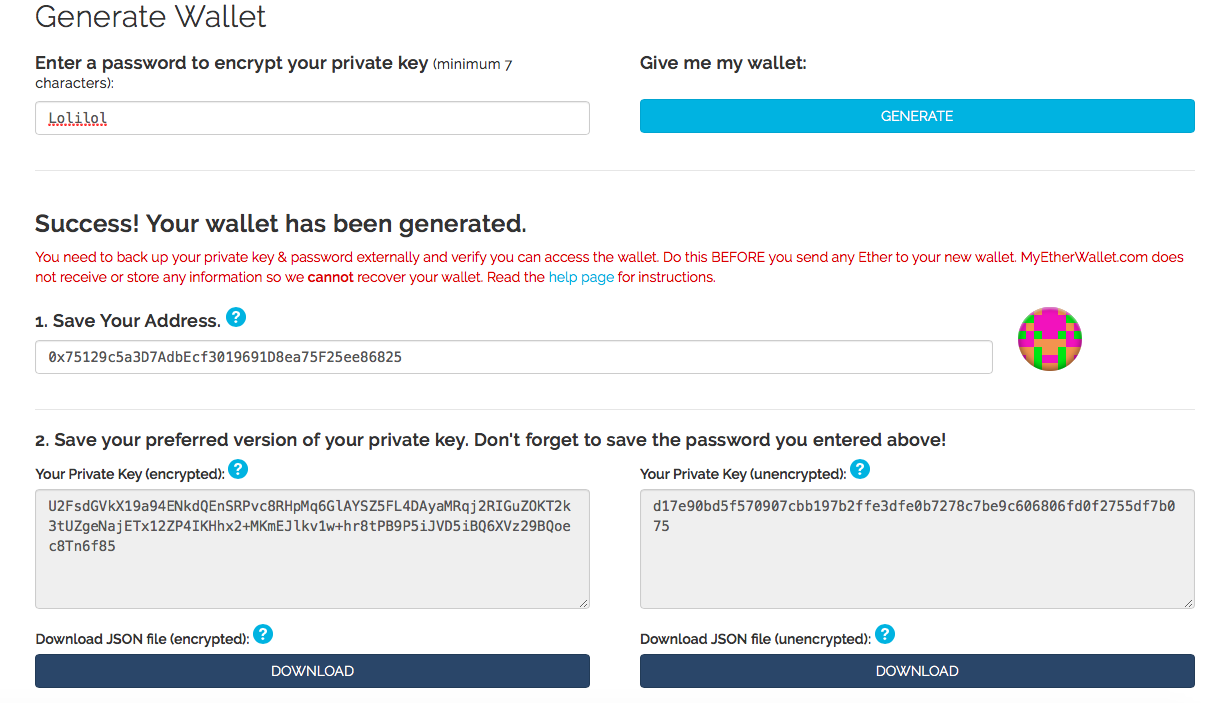Focus the password field containing Lolilol
Viewport: 1227px width, 703px height.
pos(312,118)
